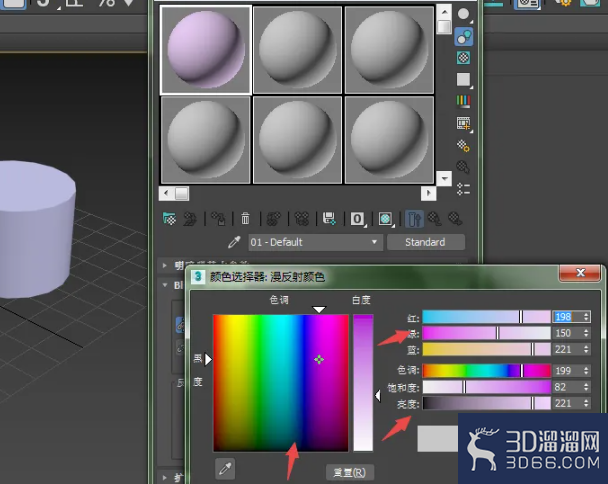This screenshot has height=484, width=608.
Task: Toggle the Backlight icon
Action: [463, 37]
